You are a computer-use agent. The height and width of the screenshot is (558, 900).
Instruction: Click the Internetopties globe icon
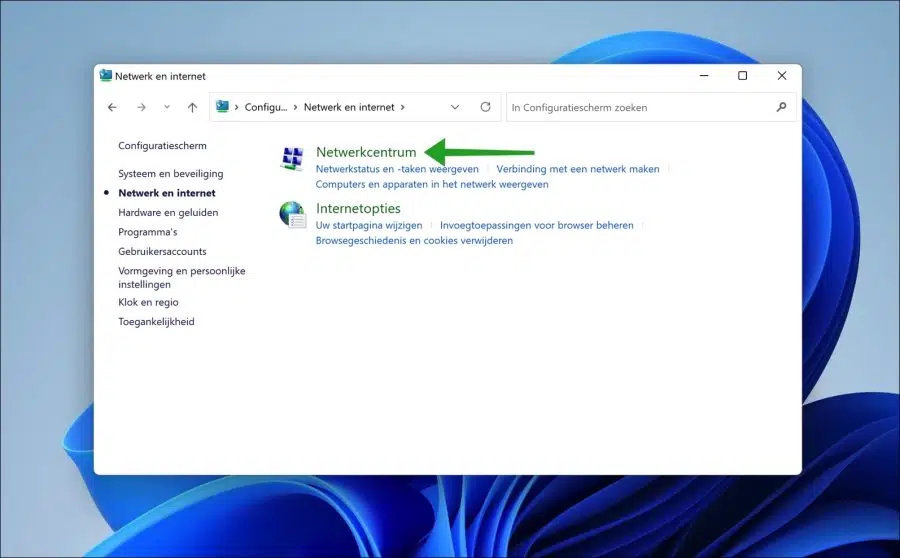tap(292, 215)
